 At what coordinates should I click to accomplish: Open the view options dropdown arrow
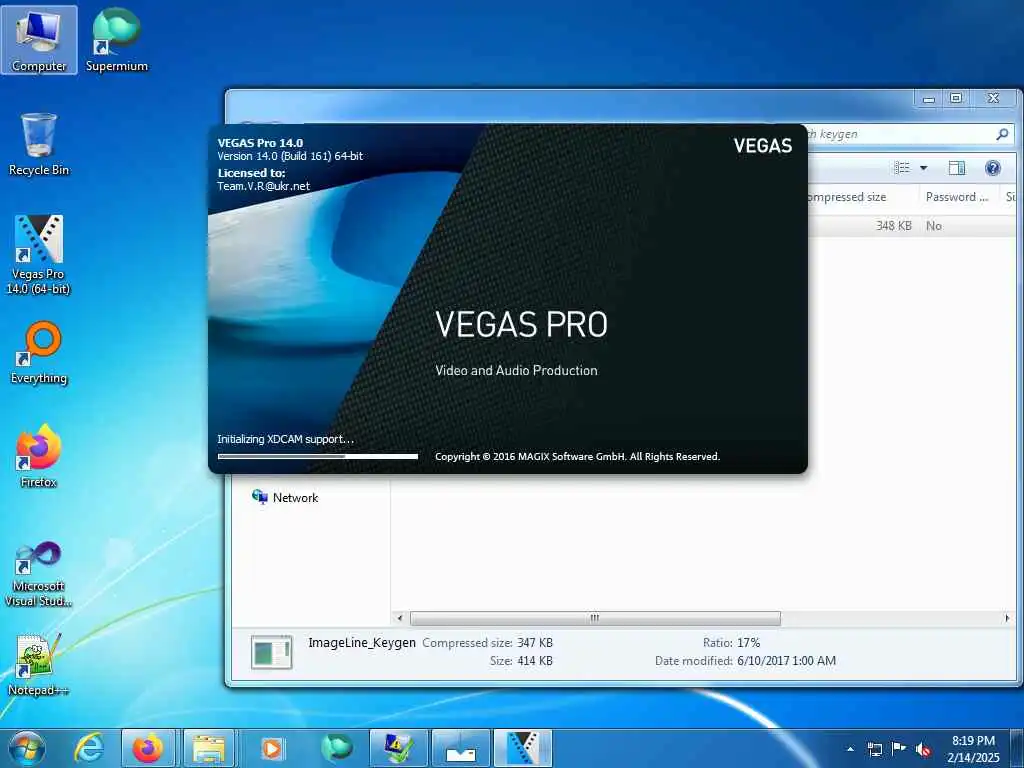[x=923, y=168]
